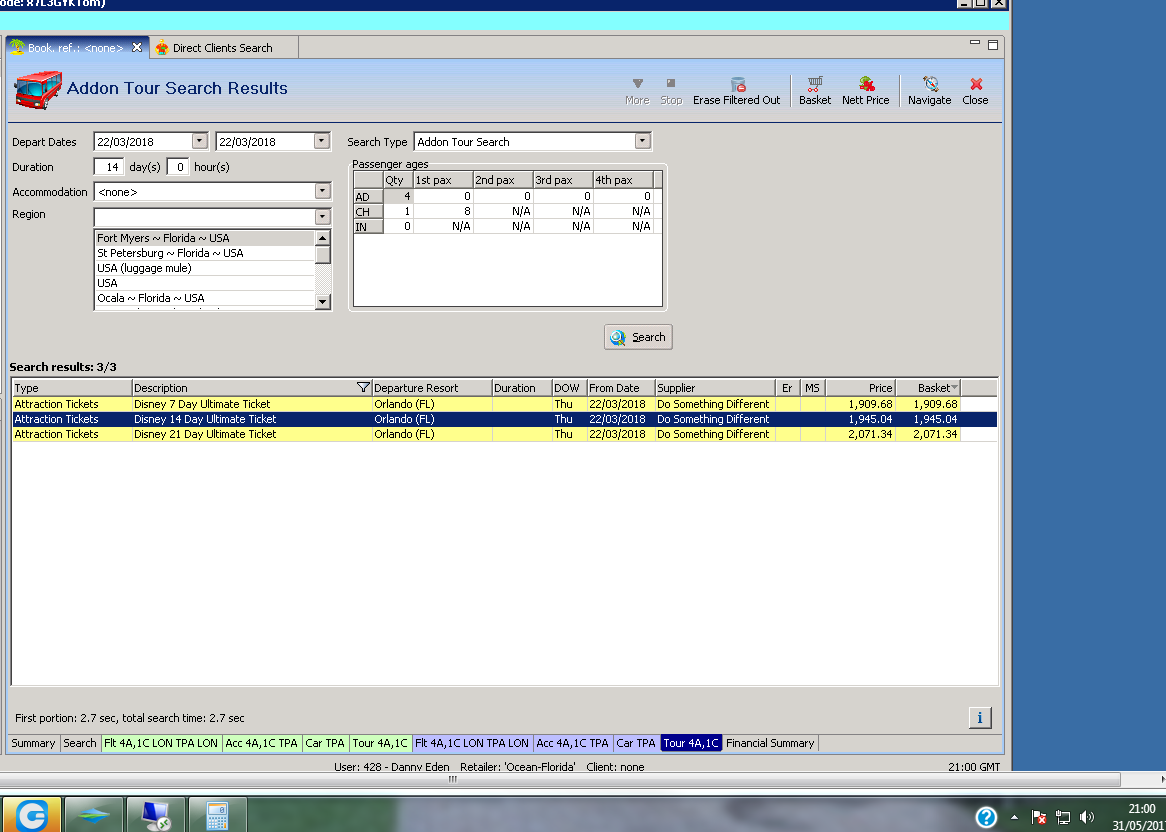
Task: Click the taskbar help question mark icon
Action: pyautogui.click(x=985, y=817)
